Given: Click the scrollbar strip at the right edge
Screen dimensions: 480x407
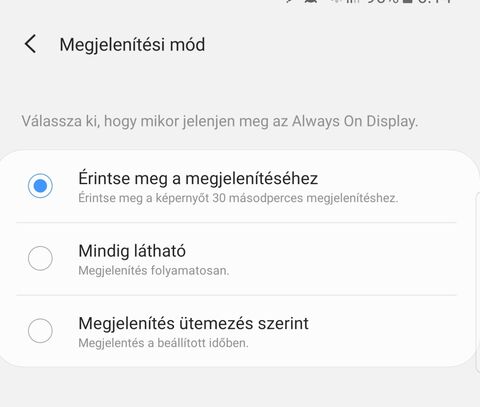Looking at the screenshot, I should [477, 283].
